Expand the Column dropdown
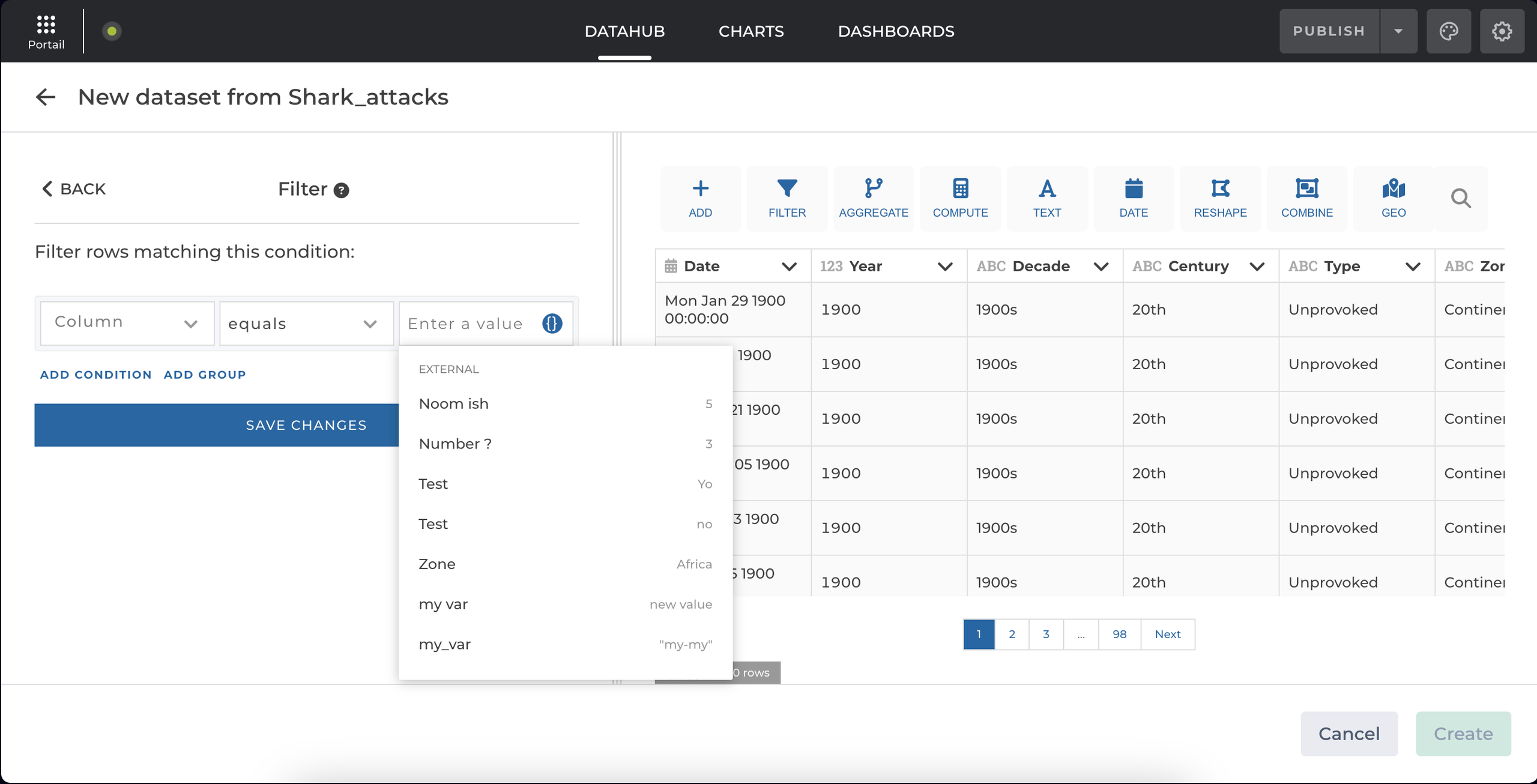Screen dimensions: 1537x784 pos(127,323)
